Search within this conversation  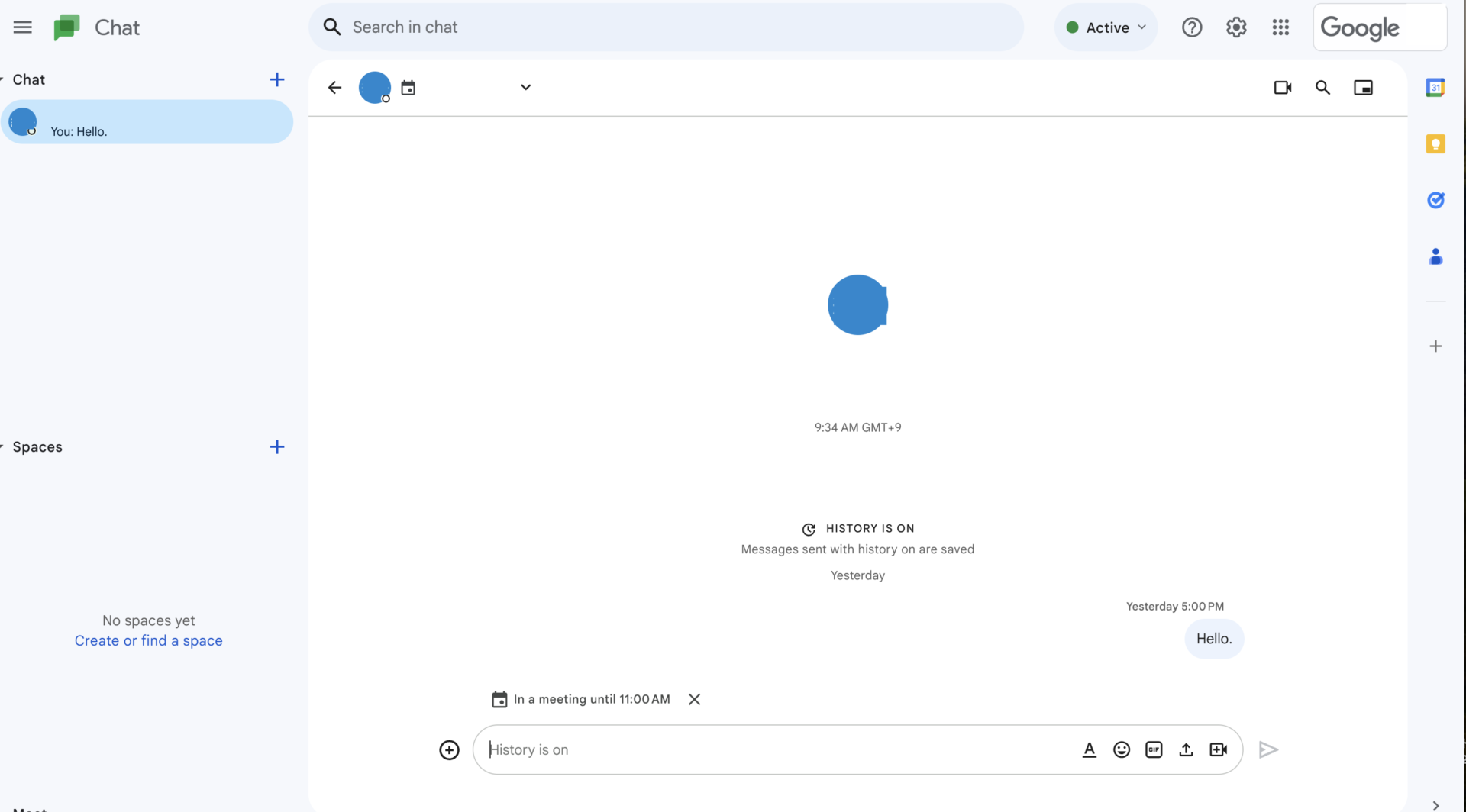(1323, 87)
